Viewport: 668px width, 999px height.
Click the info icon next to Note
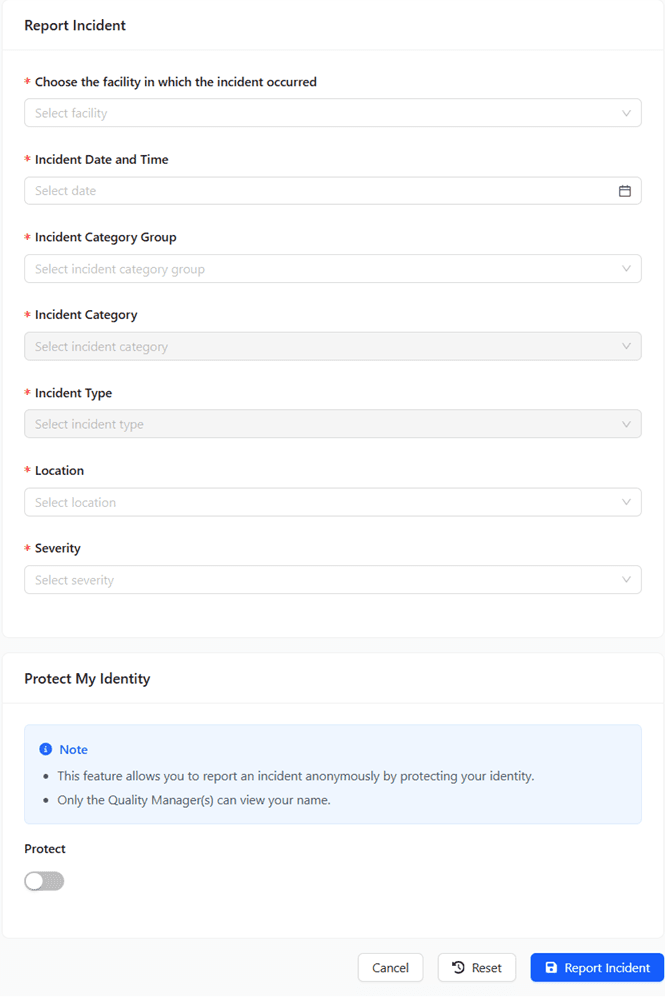(x=45, y=749)
